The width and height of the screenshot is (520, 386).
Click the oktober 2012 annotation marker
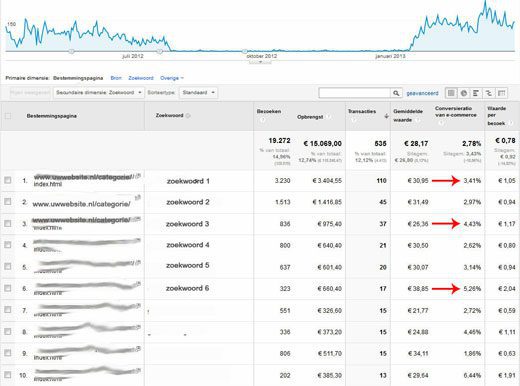[x=245, y=51]
